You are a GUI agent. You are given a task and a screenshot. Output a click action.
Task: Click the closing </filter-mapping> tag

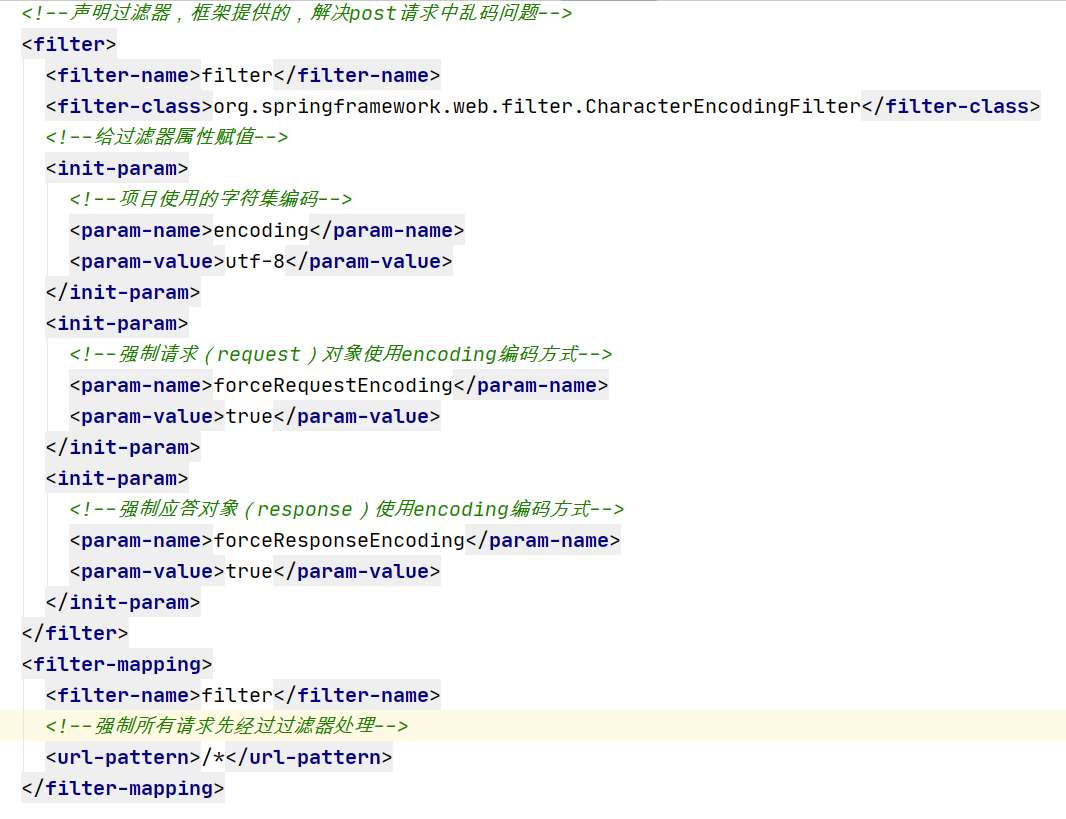click(123, 788)
